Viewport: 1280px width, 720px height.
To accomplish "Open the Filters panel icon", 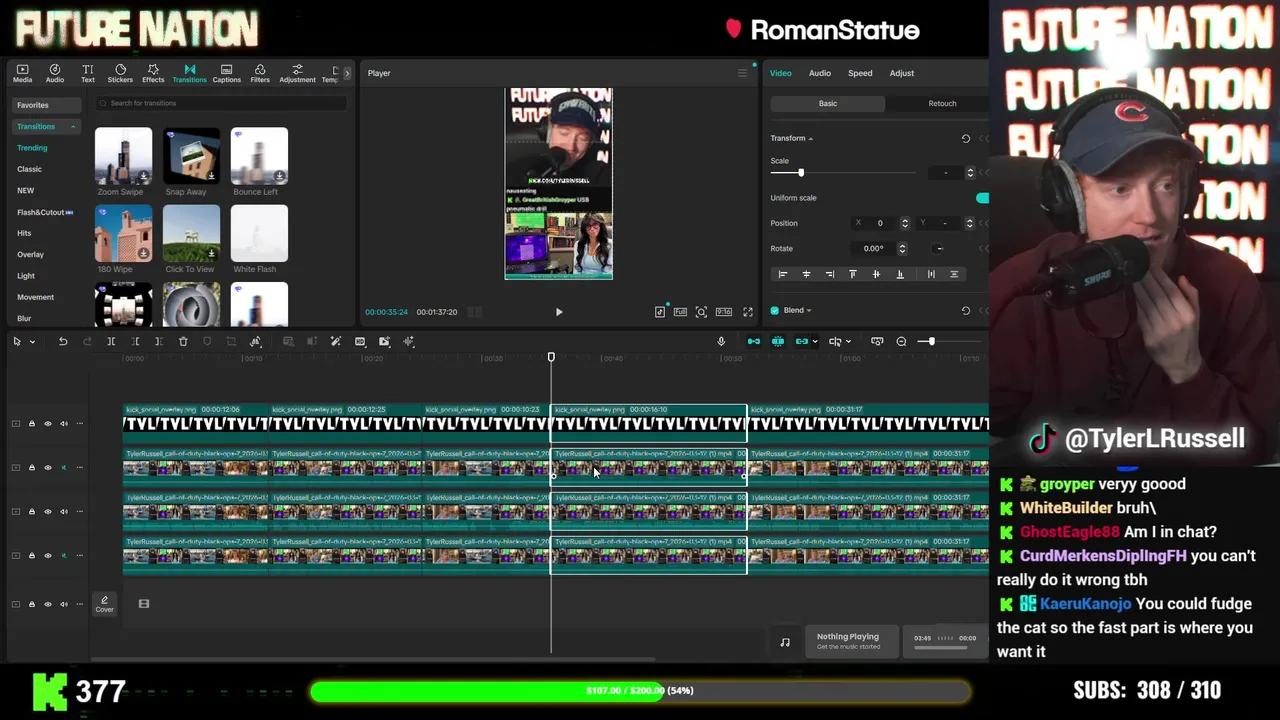I will tap(260, 73).
